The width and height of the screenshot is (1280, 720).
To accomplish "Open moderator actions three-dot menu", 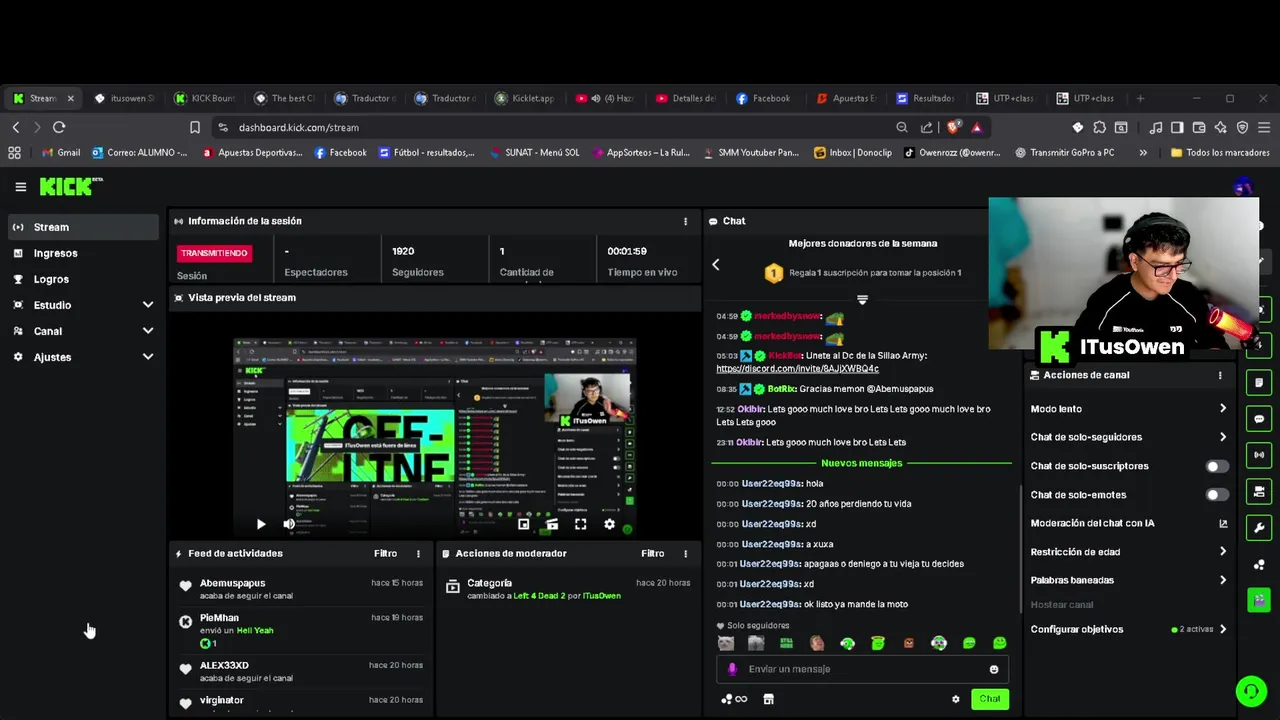I will (x=685, y=553).
